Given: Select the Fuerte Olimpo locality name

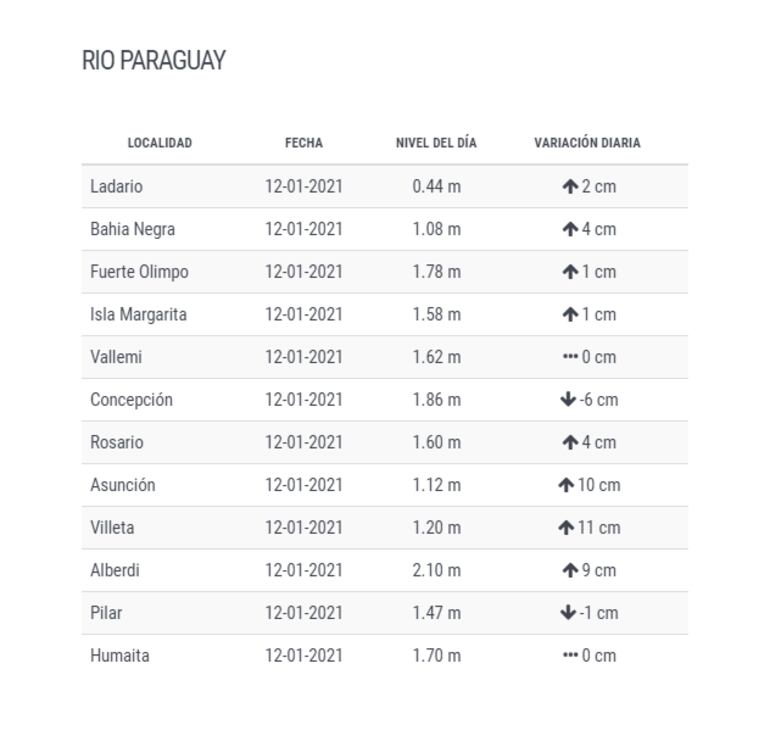Looking at the screenshot, I should pos(139,272).
